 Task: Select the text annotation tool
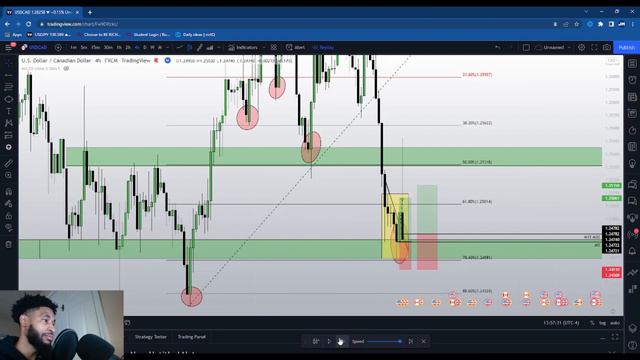click(9, 111)
